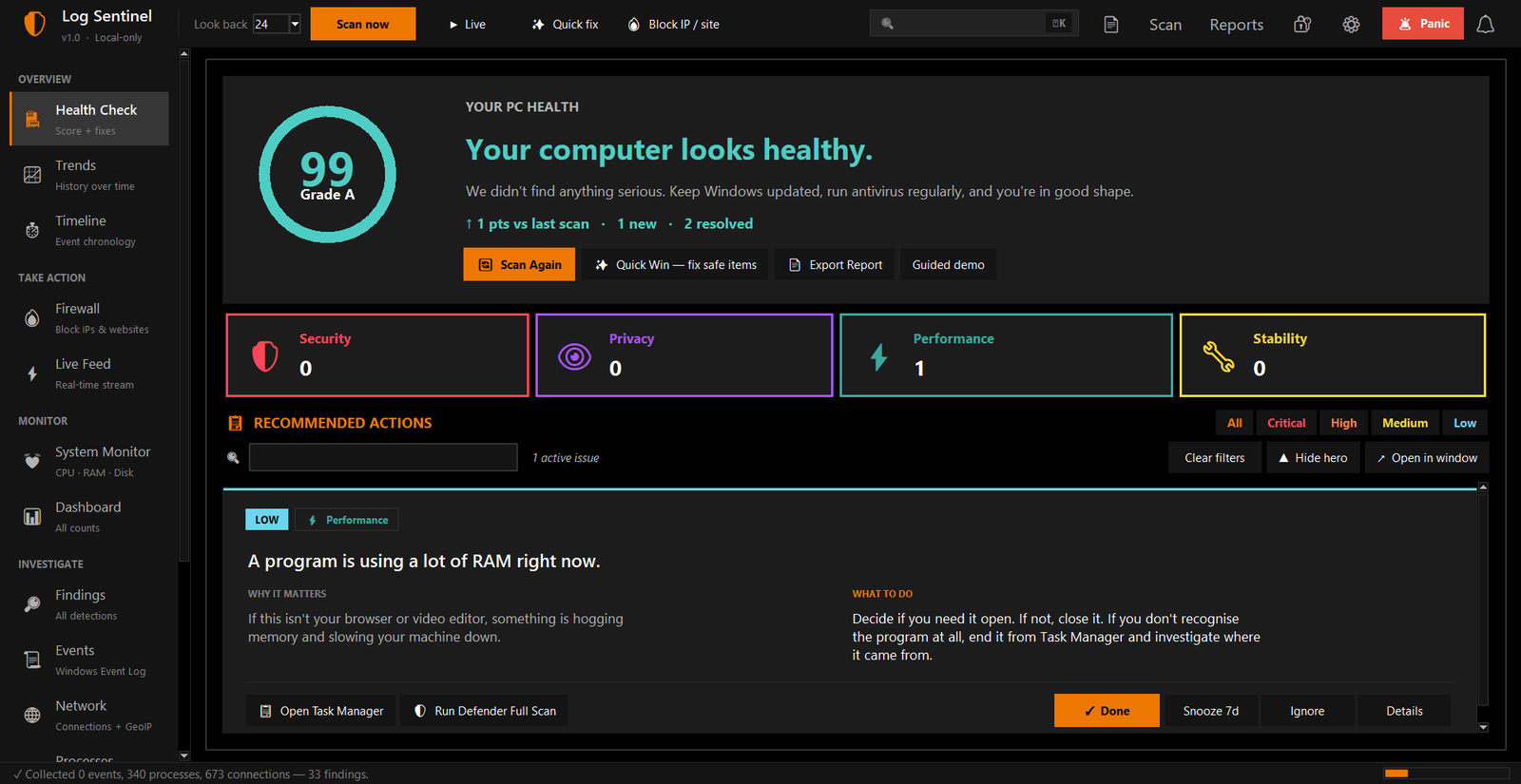Click the sidebar scrollbar down arrow

(x=184, y=756)
